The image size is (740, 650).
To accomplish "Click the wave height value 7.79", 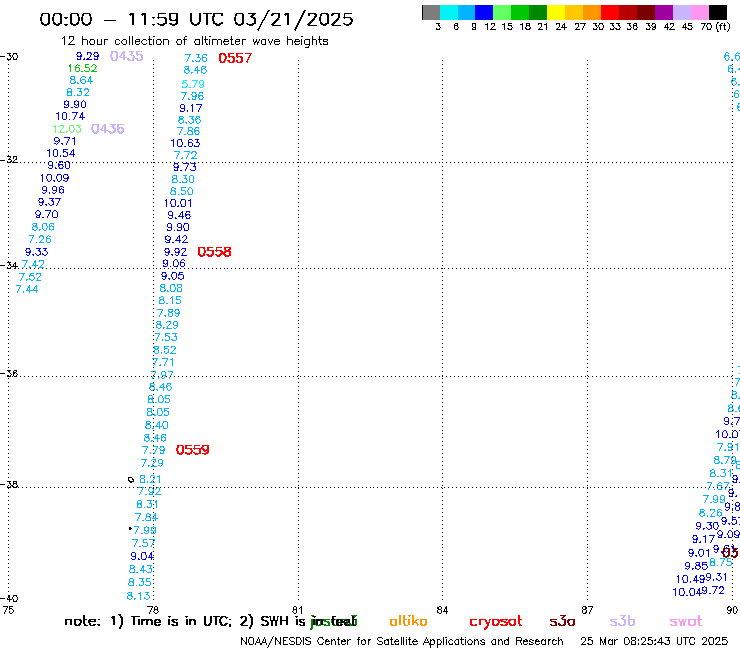I will [154, 450].
